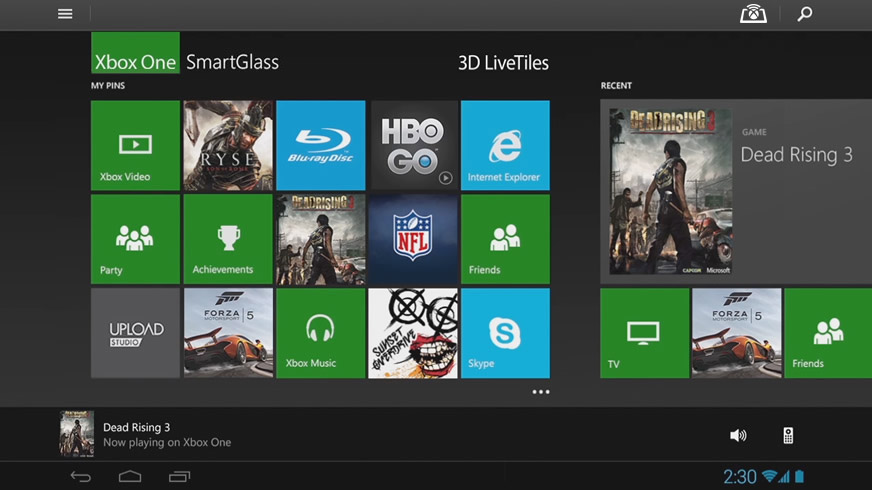The width and height of the screenshot is (872, 490).
Task: Click the Xbox One header label
Action: click(135, 53)
